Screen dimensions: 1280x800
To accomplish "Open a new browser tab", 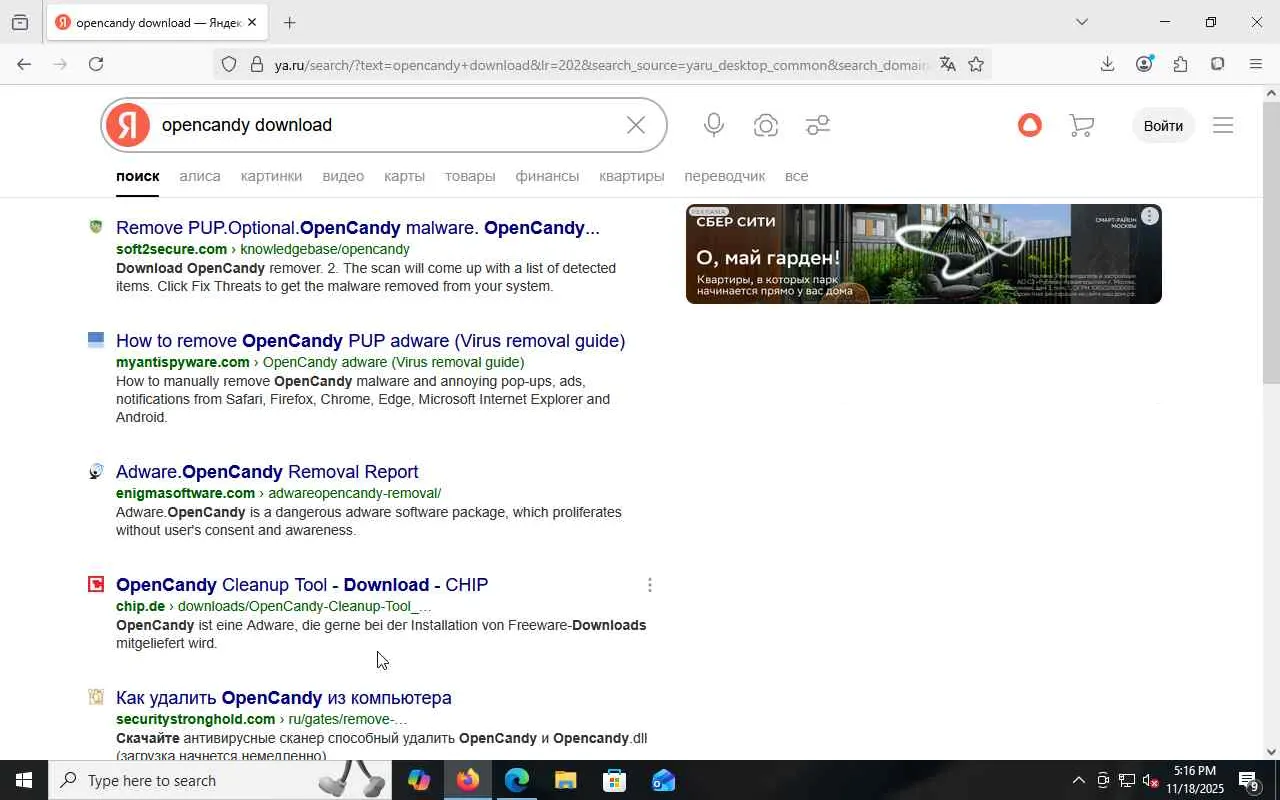I will pos(289,22).
